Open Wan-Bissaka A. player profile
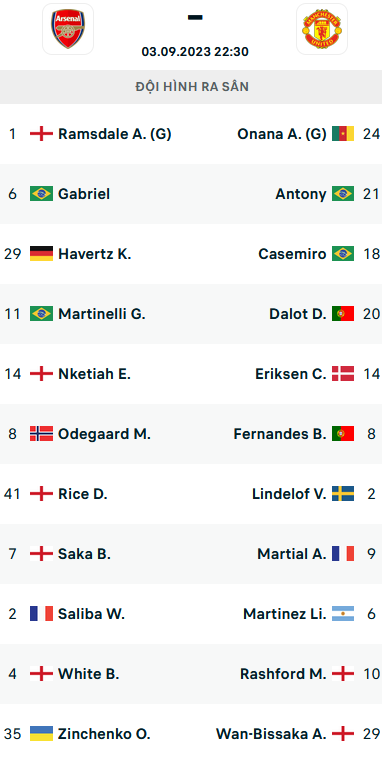The width and height of the screenshot is (382, 758). 271,734
